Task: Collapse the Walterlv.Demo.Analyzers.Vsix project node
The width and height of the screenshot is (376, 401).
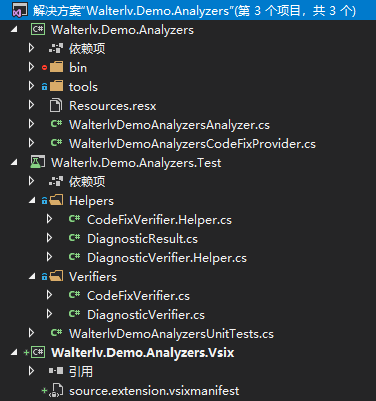Action: coord(14,353)
